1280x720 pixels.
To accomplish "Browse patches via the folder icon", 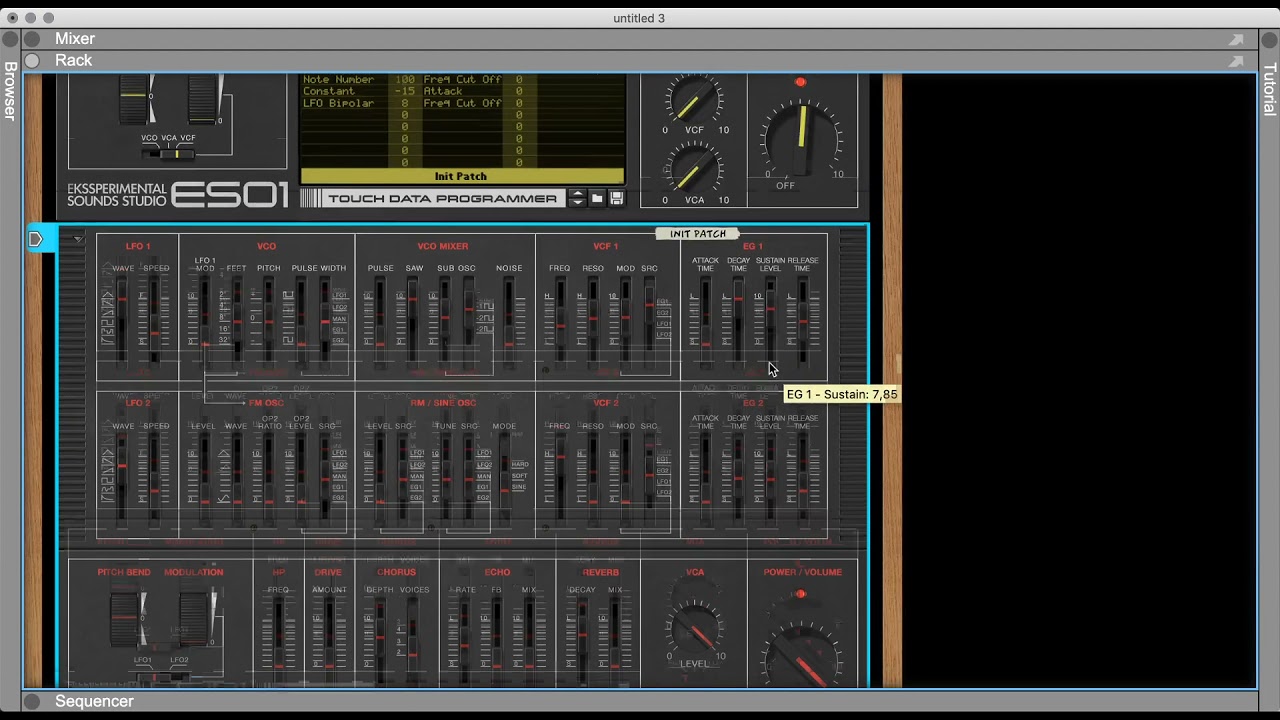I will tap(597, 199).
